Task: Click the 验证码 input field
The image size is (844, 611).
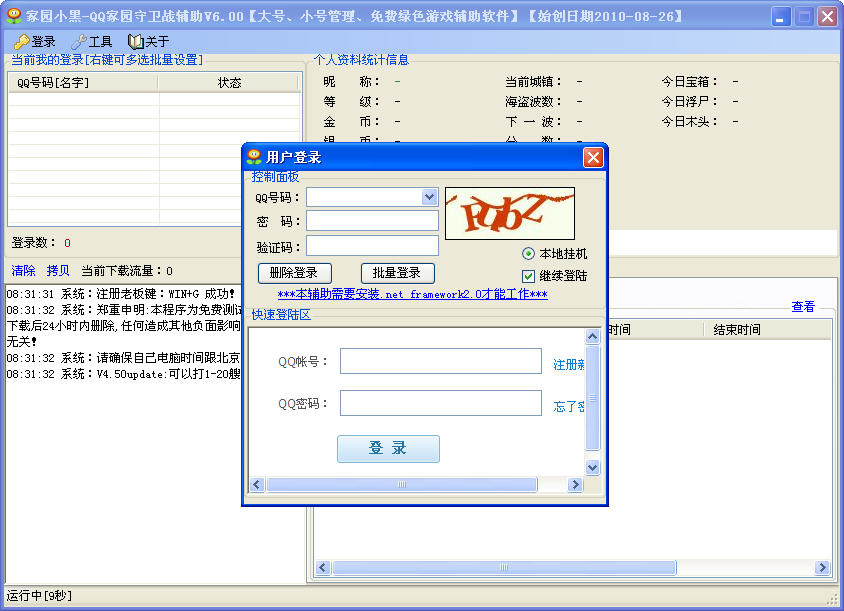Action: 372,245
